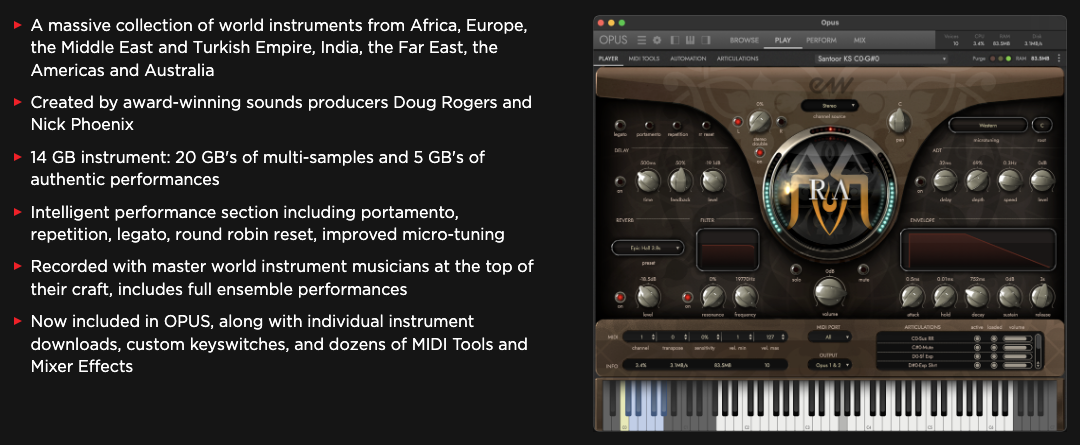Screen dimensions: 1080x445
Task: Open the MIDI Port All dropdown
Action: [829, 337]
